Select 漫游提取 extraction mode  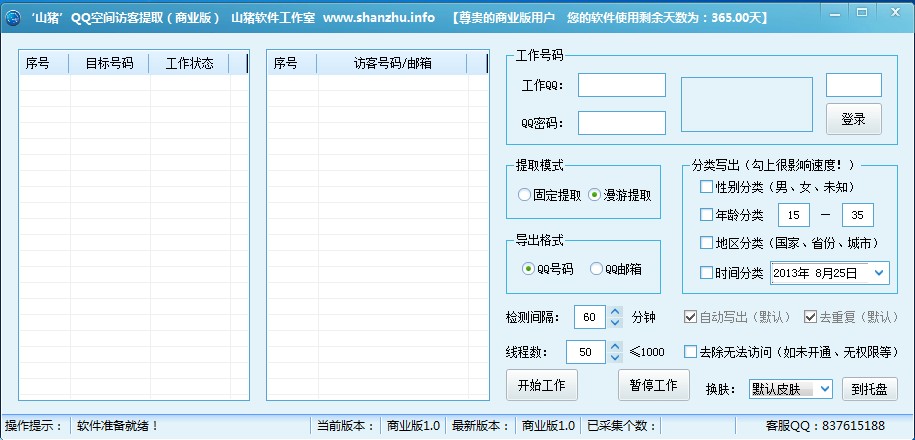pyautogui.click(x=619, y=195)
